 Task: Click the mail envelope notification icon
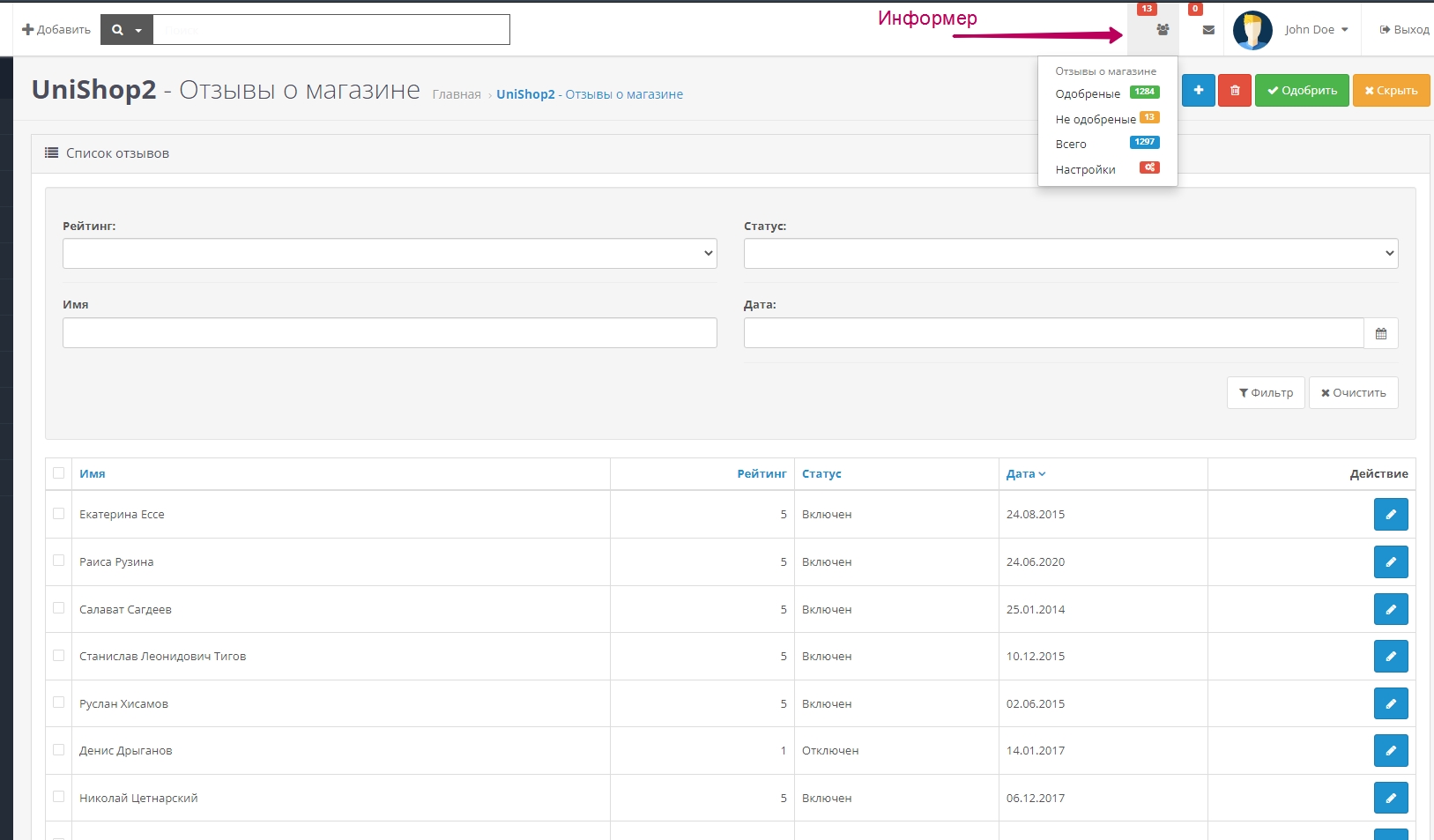click(1208, 30)
